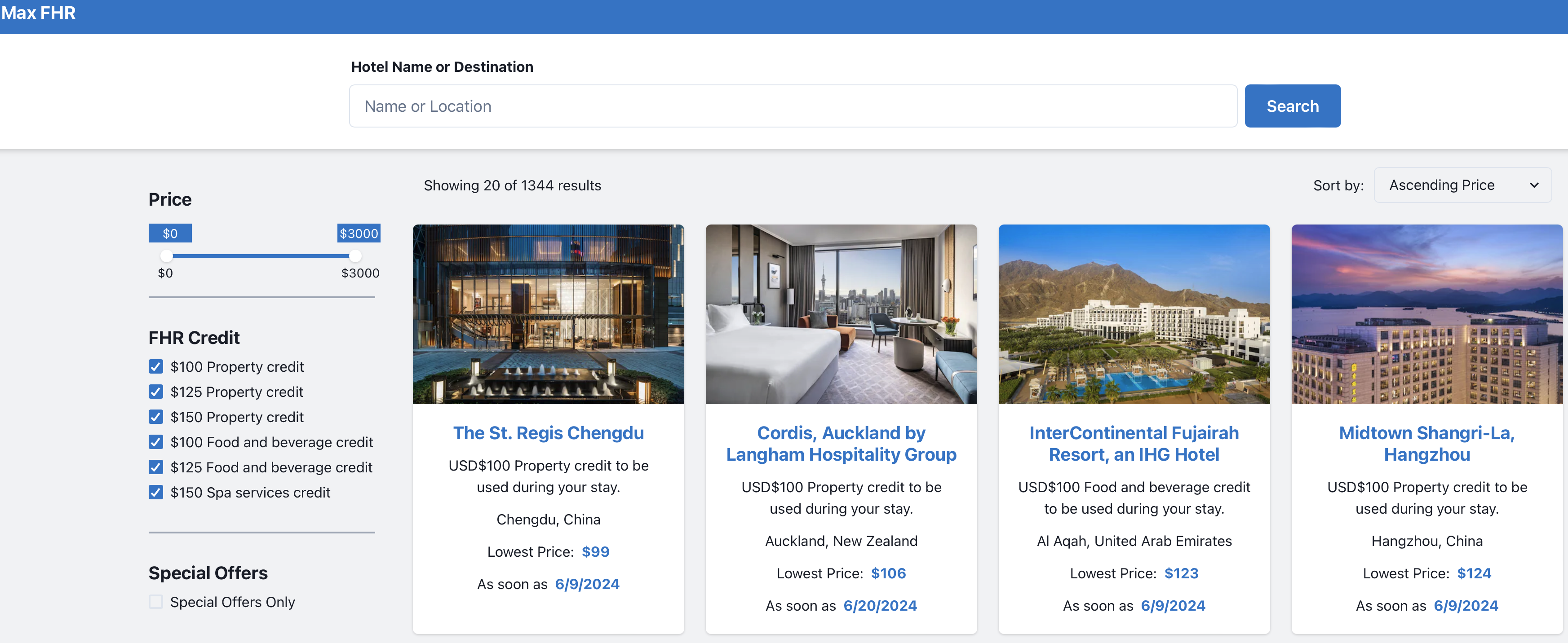Uncheck $125 Property credit
Screen dimensions: 1568x643
pos(156,391)
